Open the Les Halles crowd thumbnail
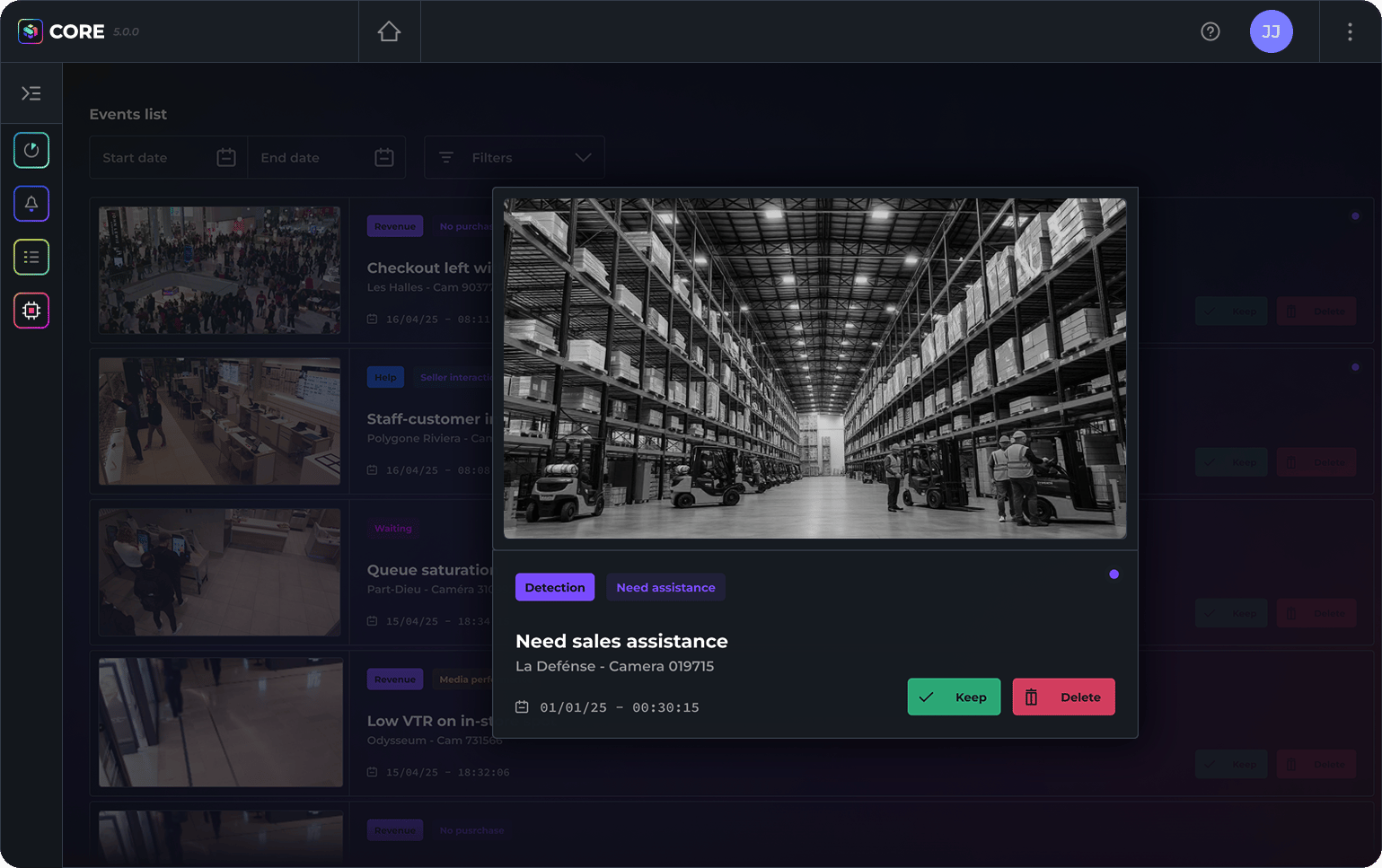 (x=220, y=270)
